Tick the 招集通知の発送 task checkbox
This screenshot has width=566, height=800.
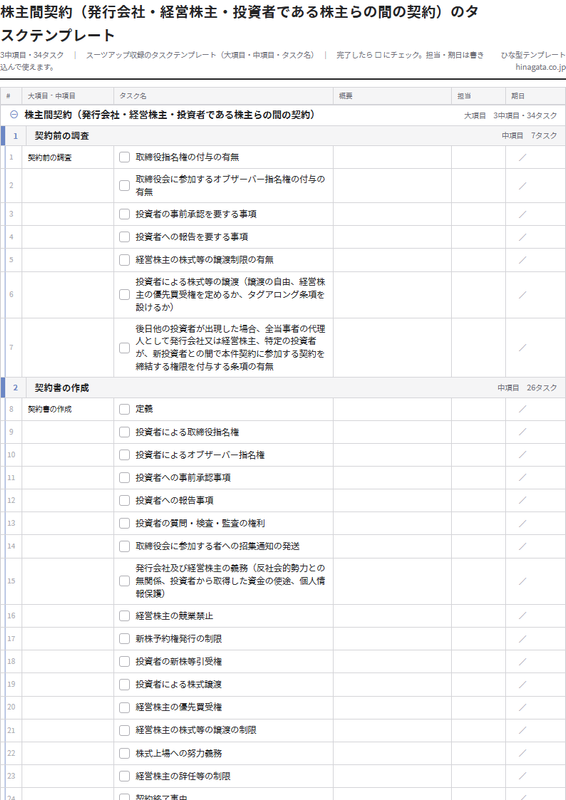click(125, 546)
